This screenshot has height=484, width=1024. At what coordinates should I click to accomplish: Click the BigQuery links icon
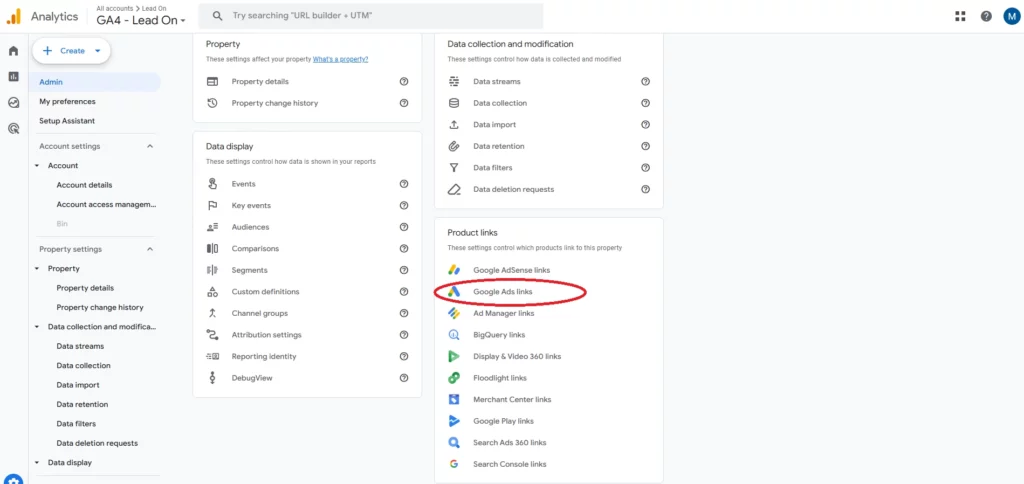(454, 334)
